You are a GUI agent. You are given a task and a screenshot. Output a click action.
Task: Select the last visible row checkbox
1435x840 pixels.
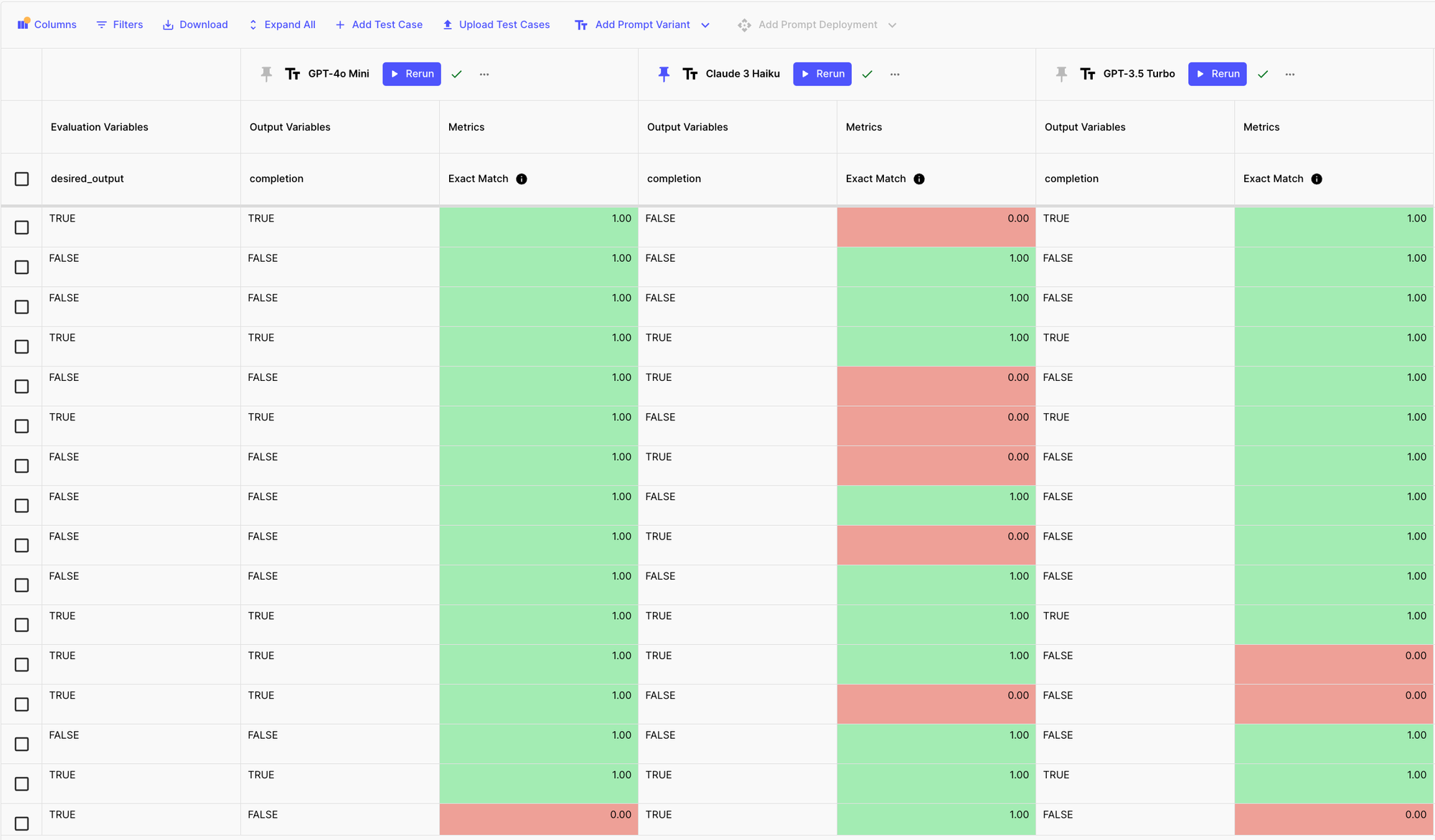(x=22, y=824)
